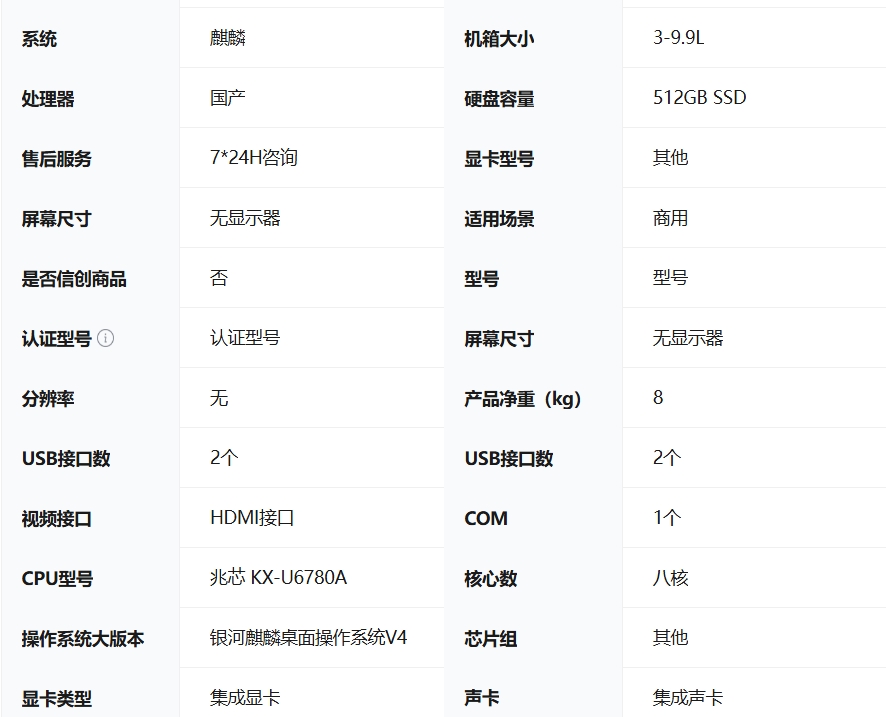886x717 pixels.
Task: Select the 芯片组 label
Action: [490, 638]
